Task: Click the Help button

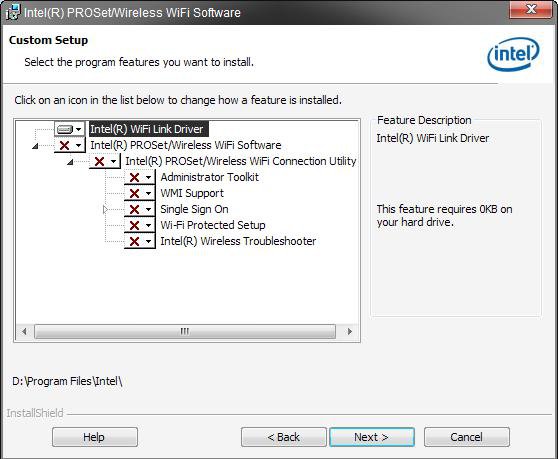Action: (95, 437)
